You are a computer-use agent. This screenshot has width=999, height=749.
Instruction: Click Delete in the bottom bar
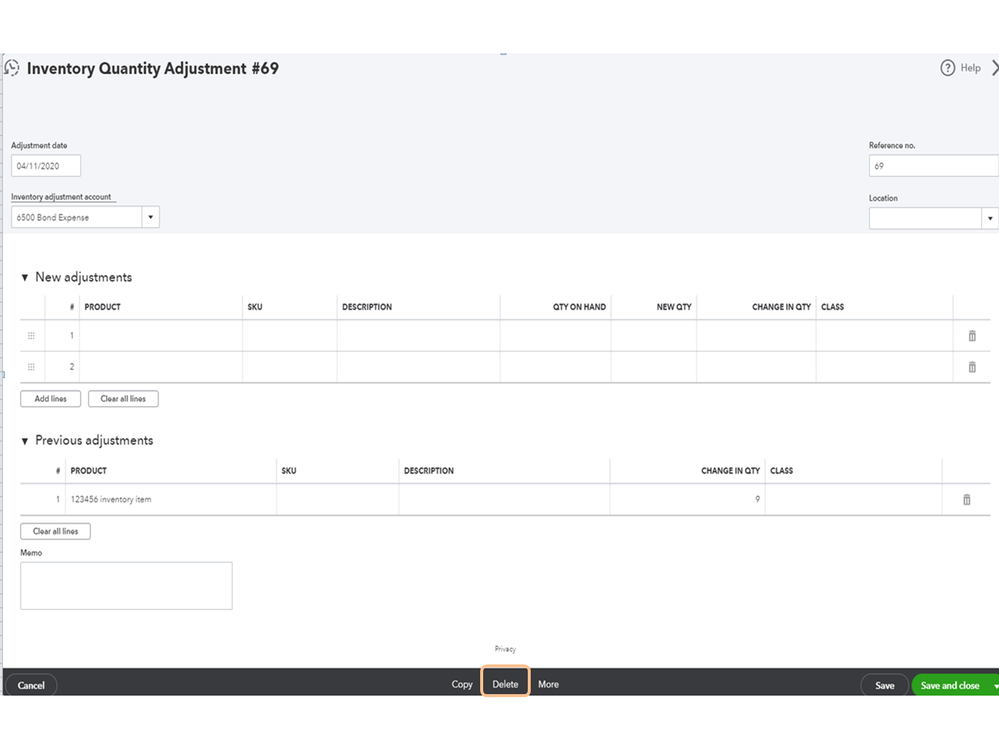pos(505,684)
